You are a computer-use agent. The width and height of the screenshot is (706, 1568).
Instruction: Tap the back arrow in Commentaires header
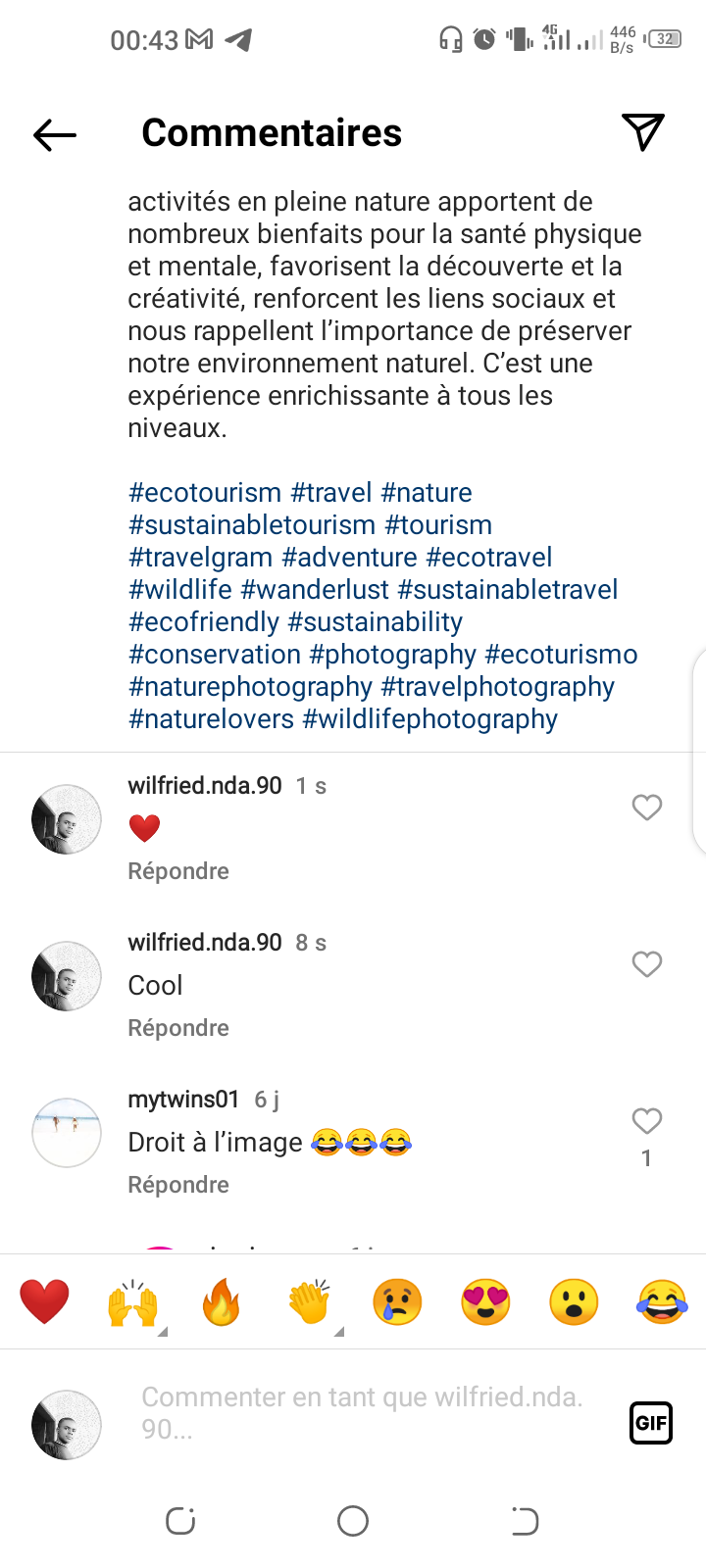(x=55, y=134)
